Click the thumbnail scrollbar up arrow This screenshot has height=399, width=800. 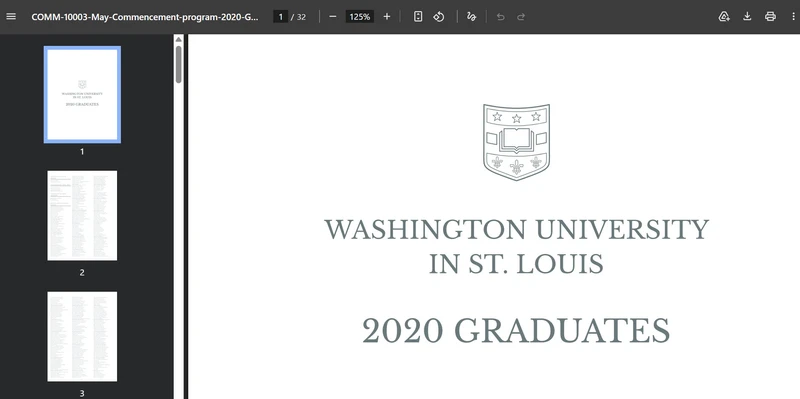179,39
